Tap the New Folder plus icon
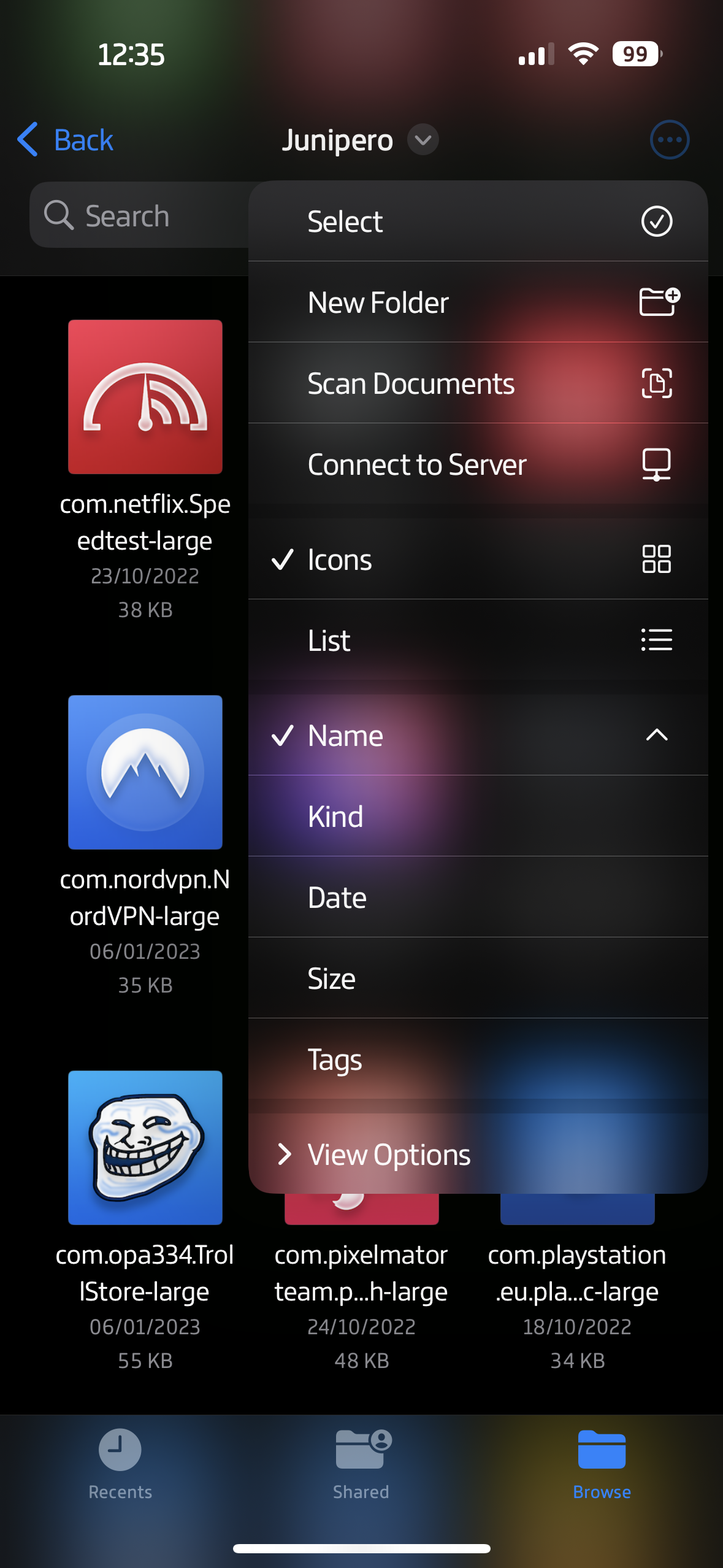Screen dimensions: 723x1568 (x=659, y=302)
